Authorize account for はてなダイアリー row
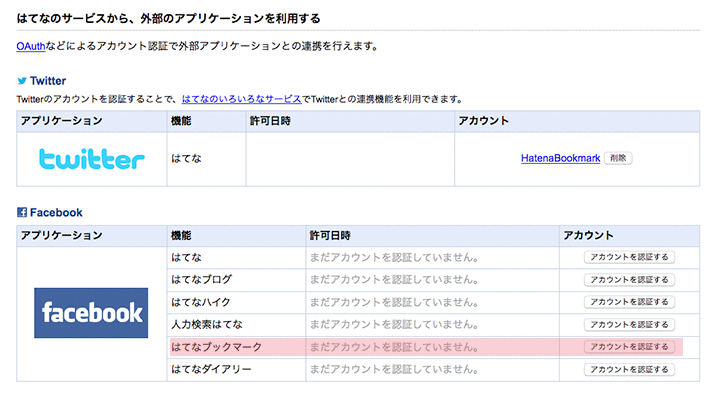Screen dimensions: 720x400 629,369
